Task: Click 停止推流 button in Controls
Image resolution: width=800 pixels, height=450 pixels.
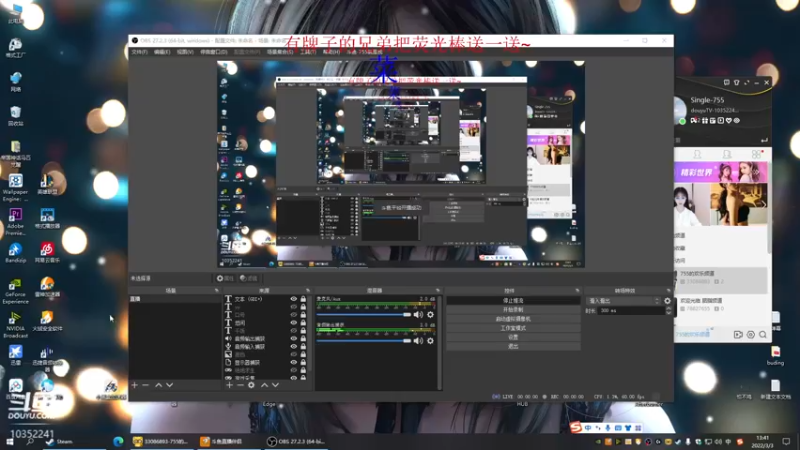Action: [x=513, y=301]
